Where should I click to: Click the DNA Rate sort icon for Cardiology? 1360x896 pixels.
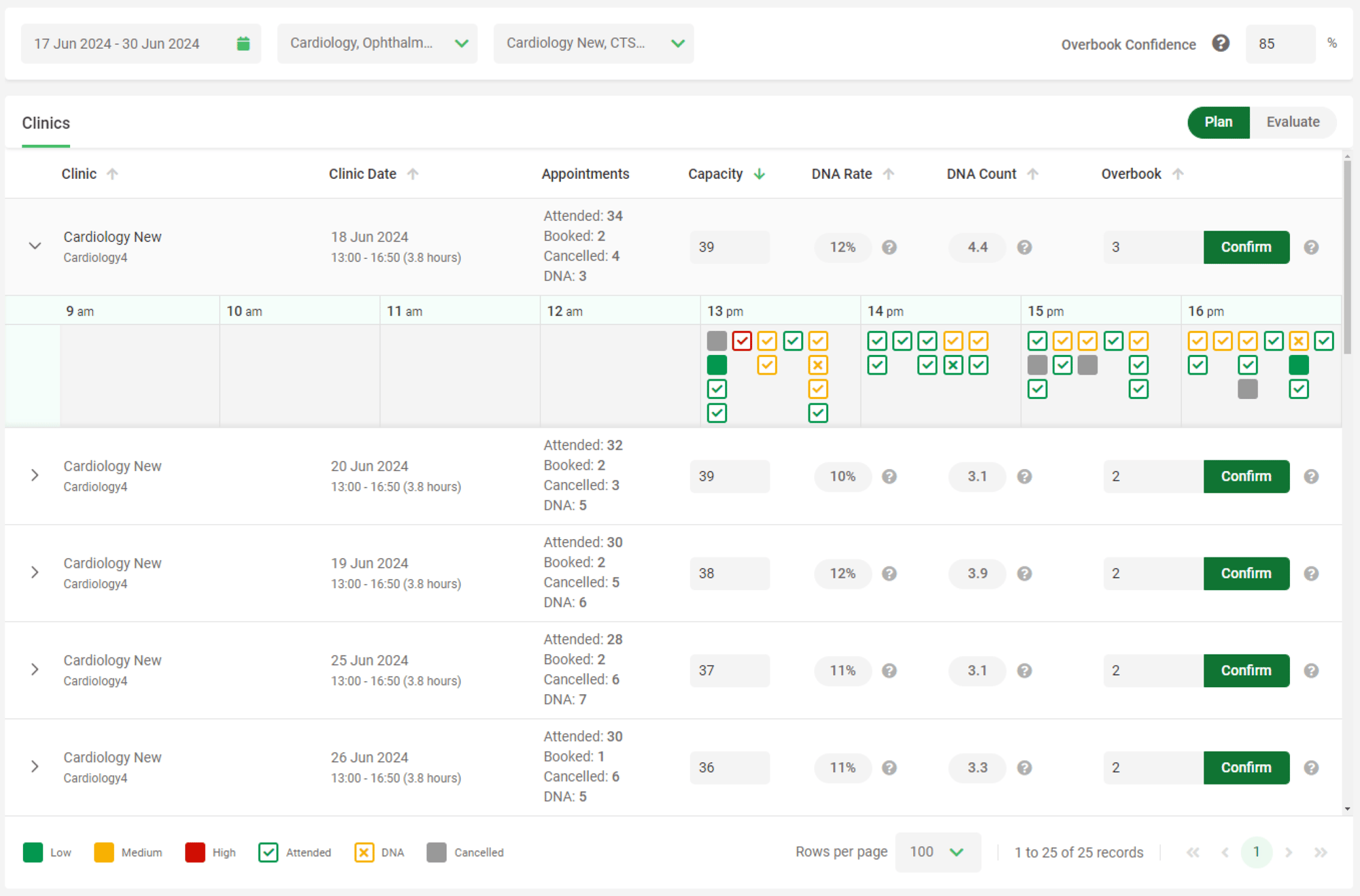888,174
